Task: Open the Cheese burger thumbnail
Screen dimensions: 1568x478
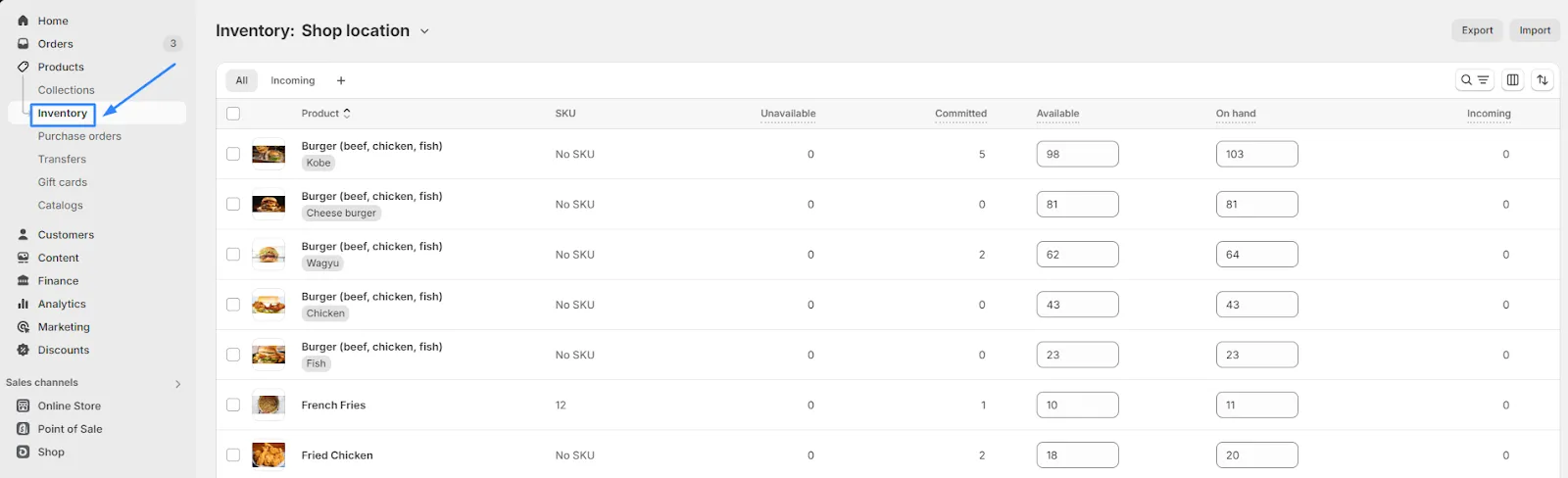Action: tap(269, 204)
